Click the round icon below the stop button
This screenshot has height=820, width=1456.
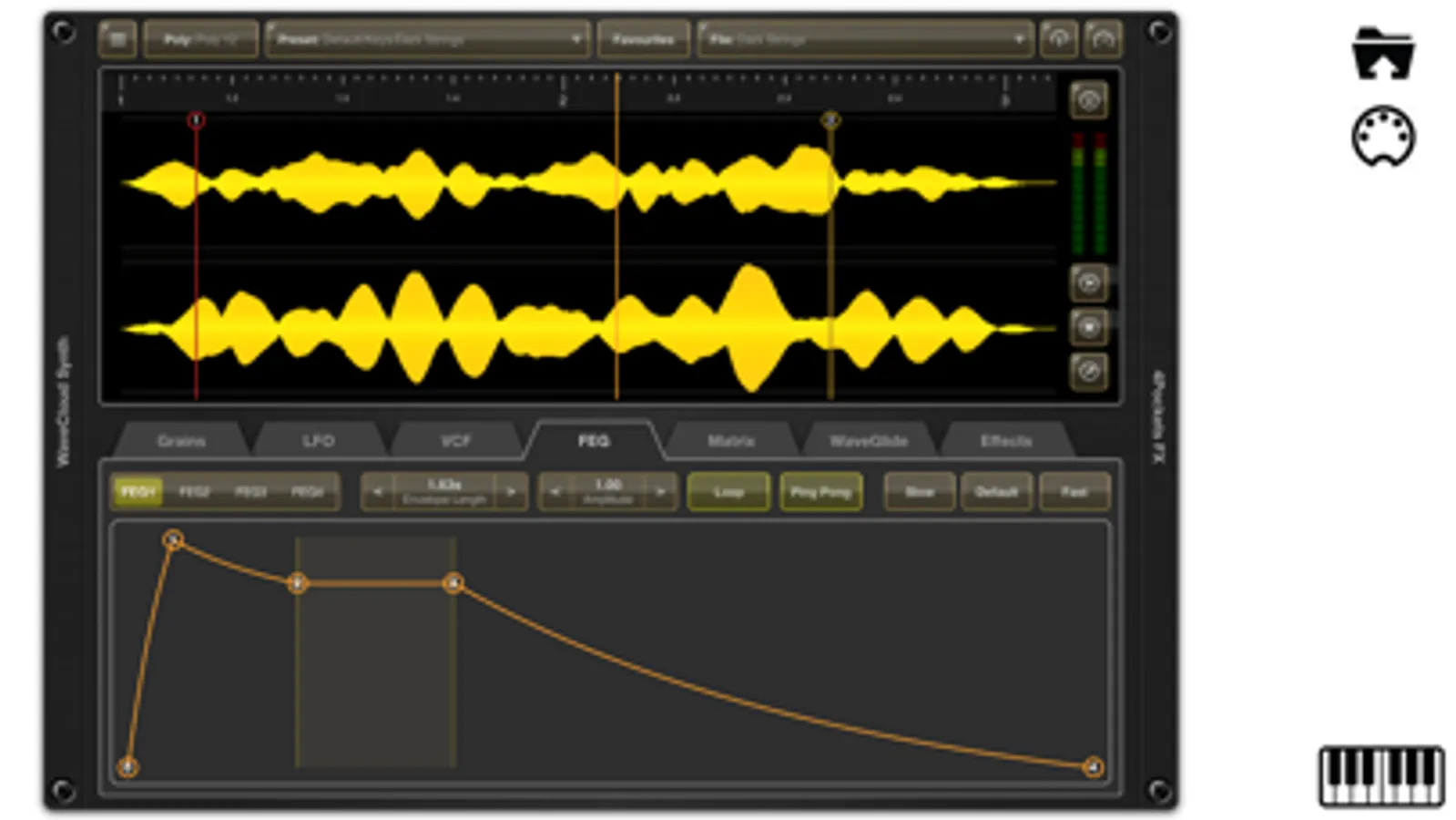(x=1088, y=371)
